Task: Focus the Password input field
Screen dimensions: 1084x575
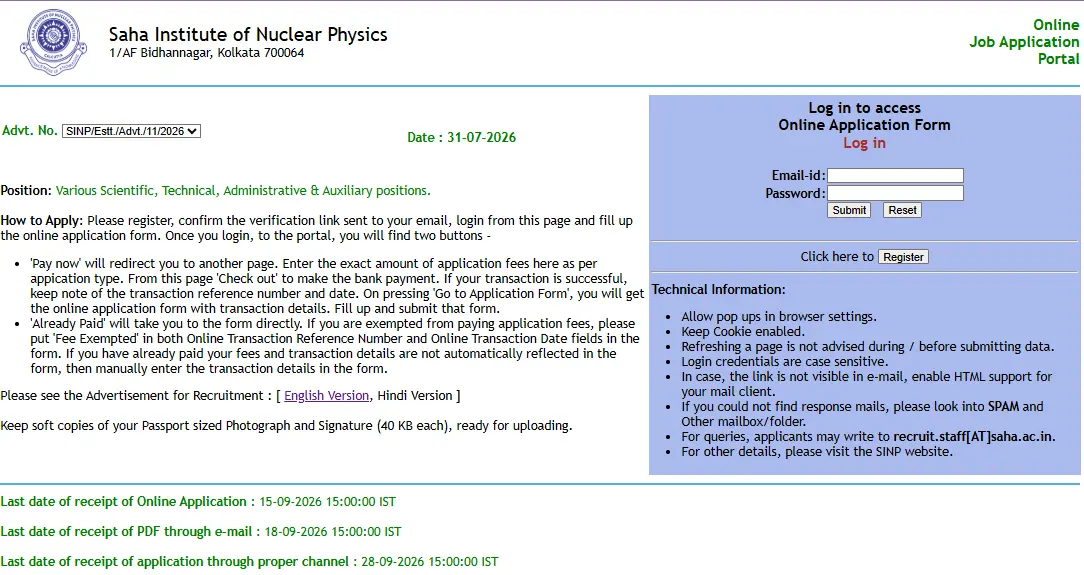Action: [895, 193]
